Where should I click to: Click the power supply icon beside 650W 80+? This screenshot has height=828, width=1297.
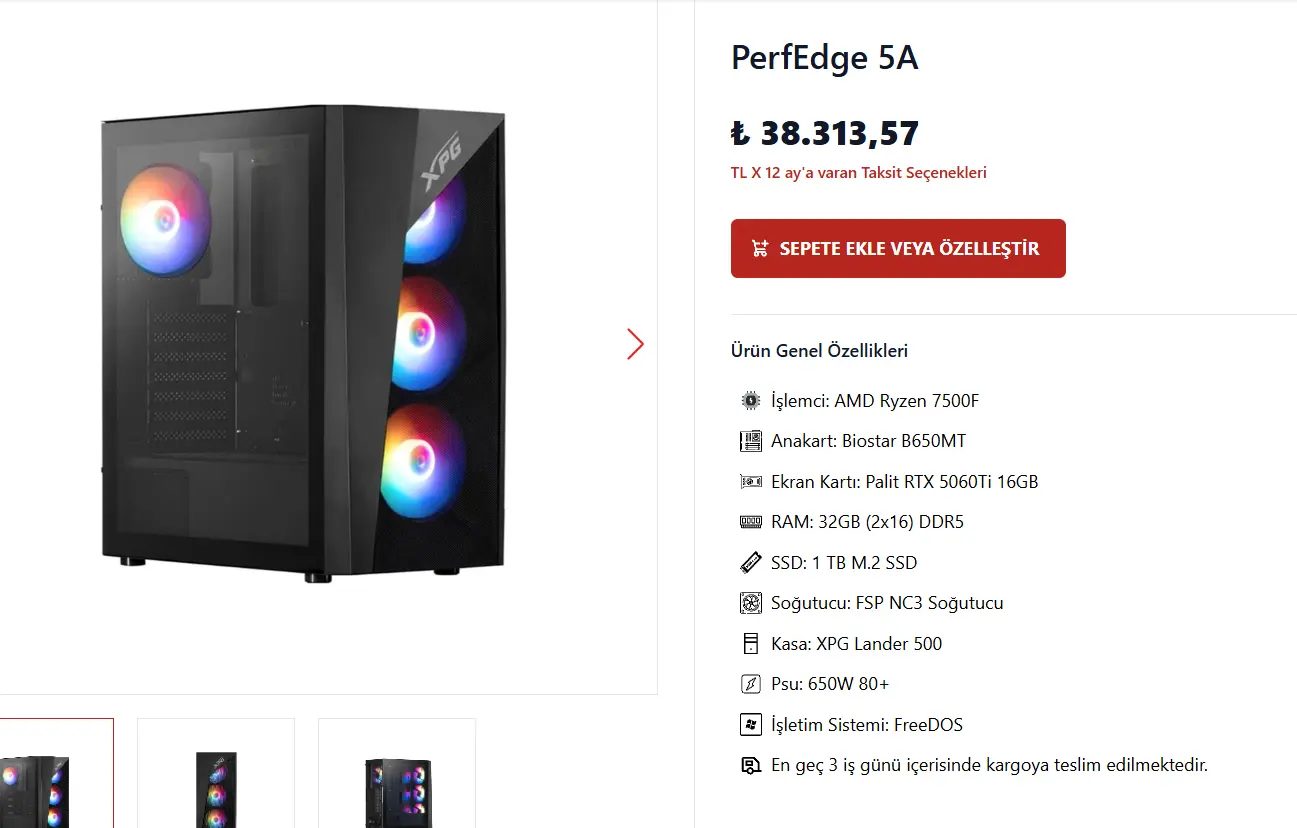click(x=750, y=684)
